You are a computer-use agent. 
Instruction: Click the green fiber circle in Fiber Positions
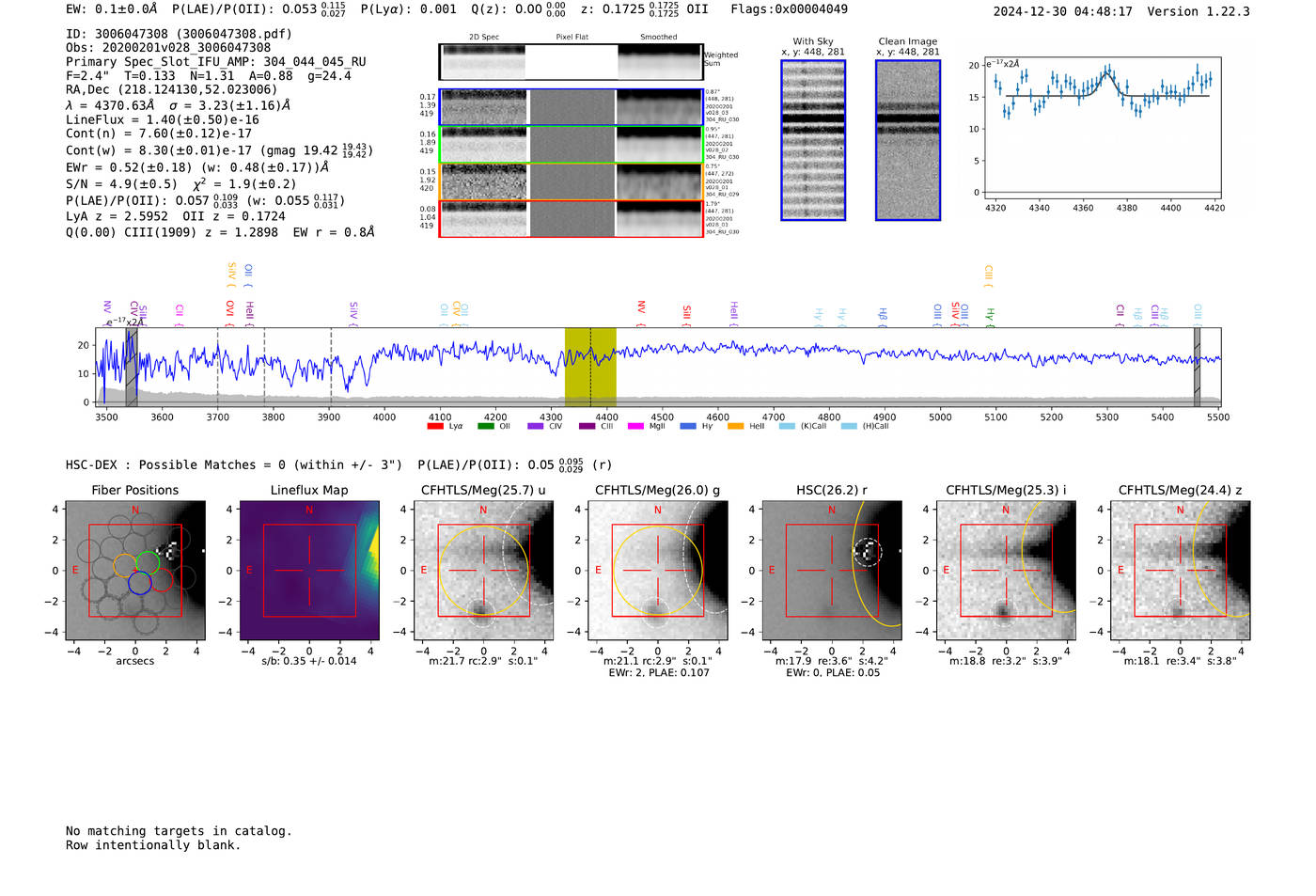[x=148, y=563]
